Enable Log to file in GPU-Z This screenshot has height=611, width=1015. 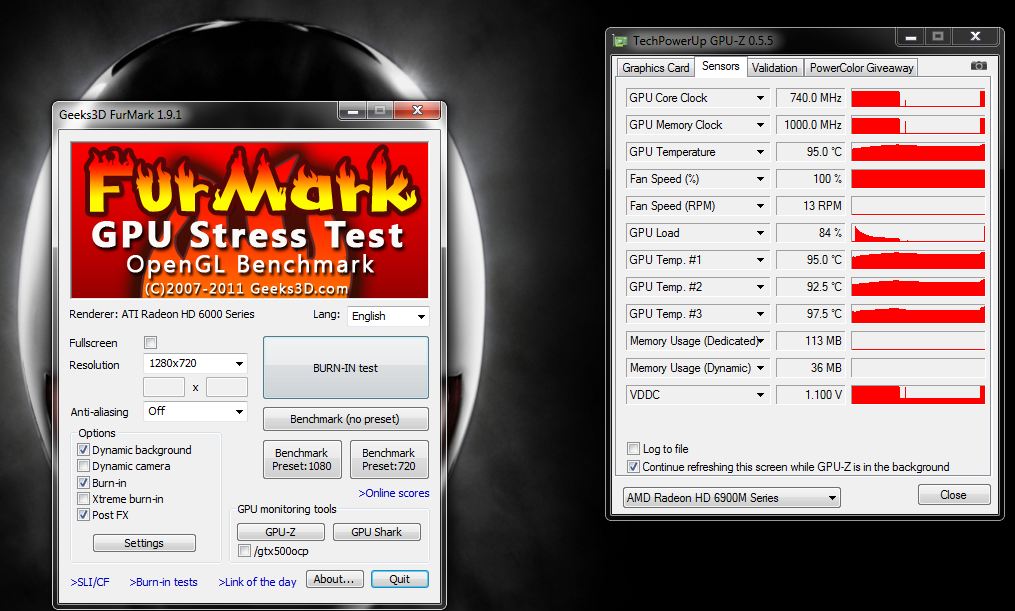pos(634,449)
